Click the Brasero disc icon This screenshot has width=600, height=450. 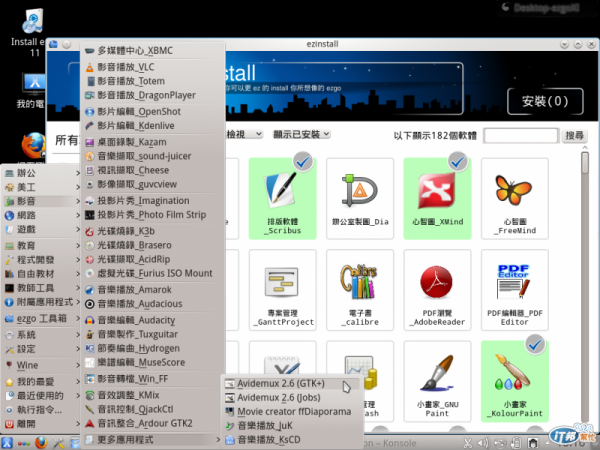click(90, 245)
